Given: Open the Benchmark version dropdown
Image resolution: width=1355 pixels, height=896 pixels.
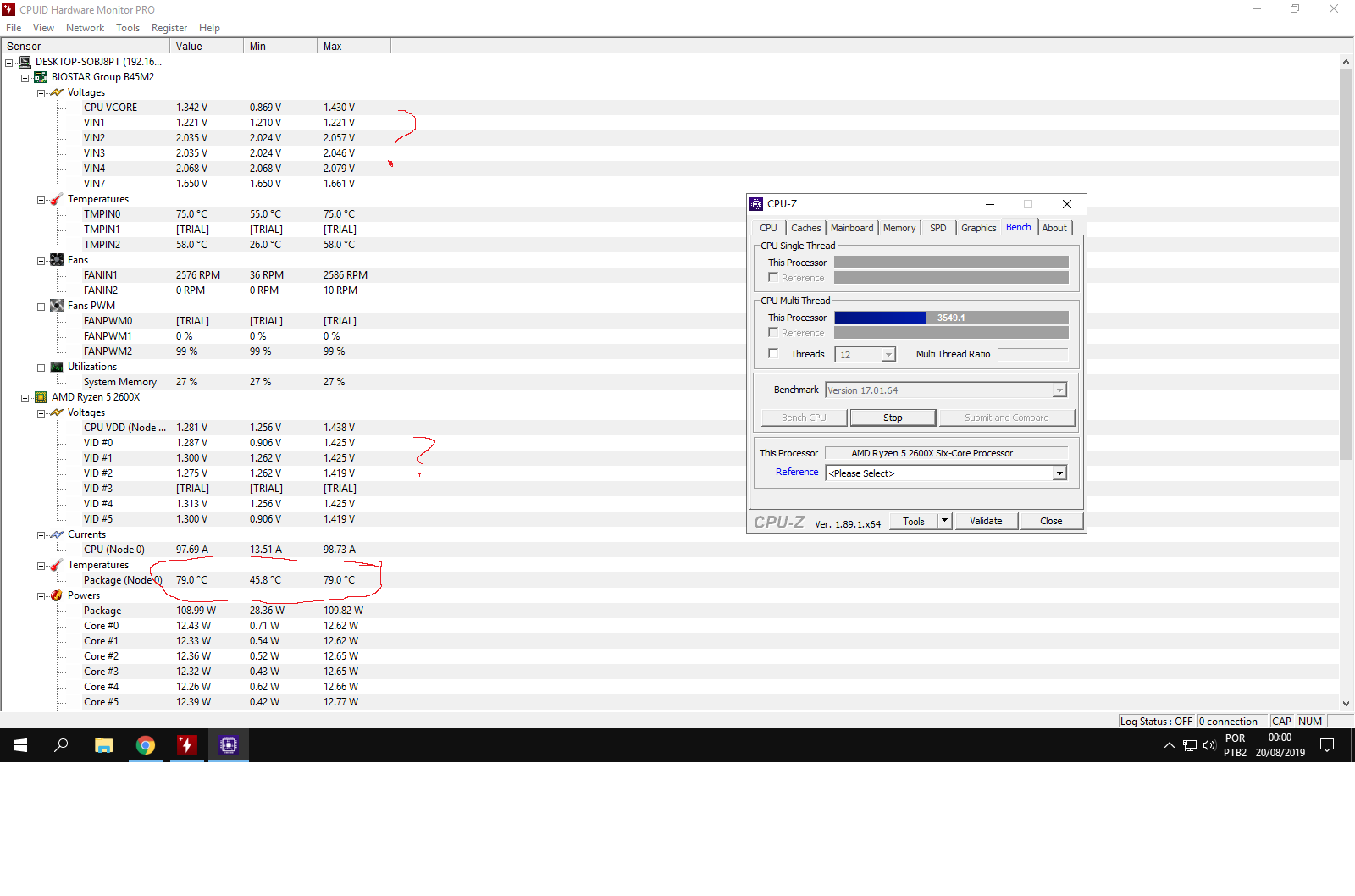Looking at the screenshot, I should 1059,390.
